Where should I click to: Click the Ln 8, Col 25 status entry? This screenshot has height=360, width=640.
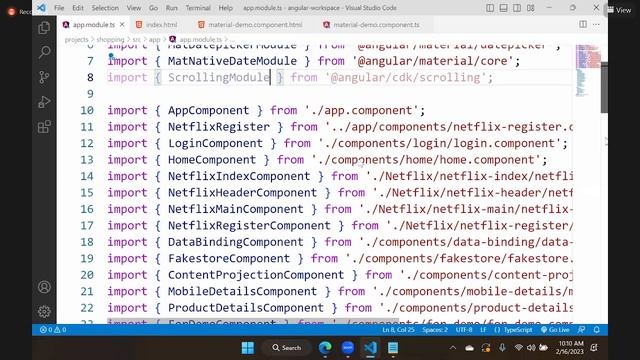[398, 329]
